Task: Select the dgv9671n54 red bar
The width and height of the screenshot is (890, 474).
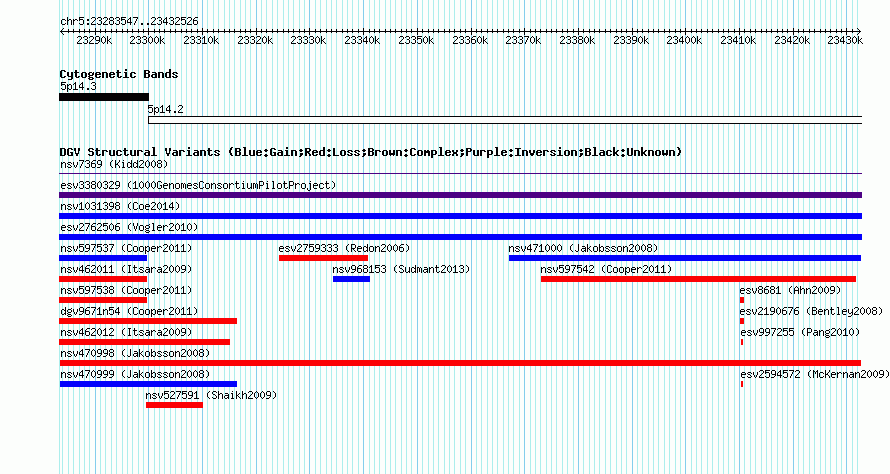Action: [148, 321]
